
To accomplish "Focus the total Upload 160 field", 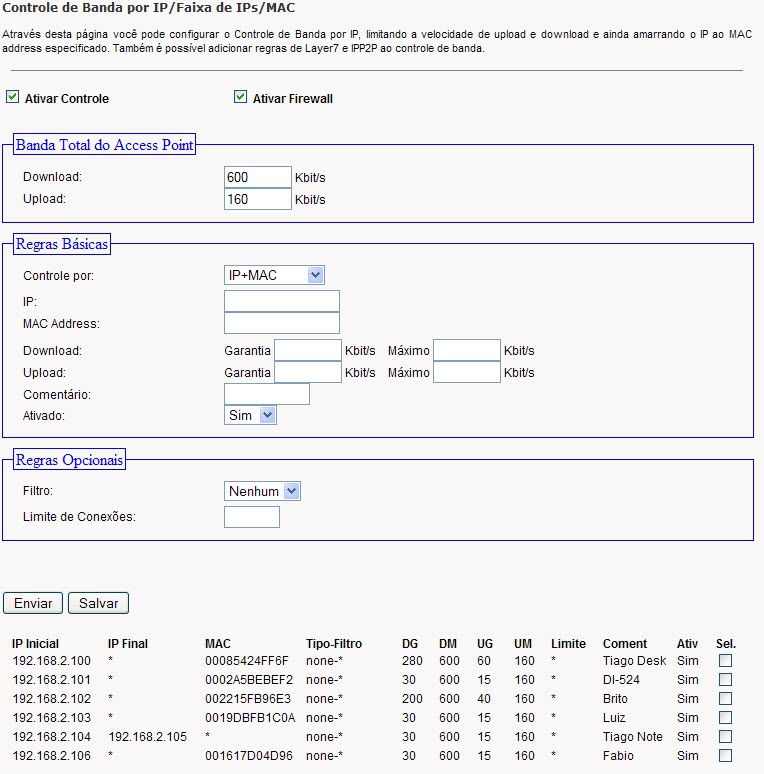I will pyautogui.click(x=258, y=199).
